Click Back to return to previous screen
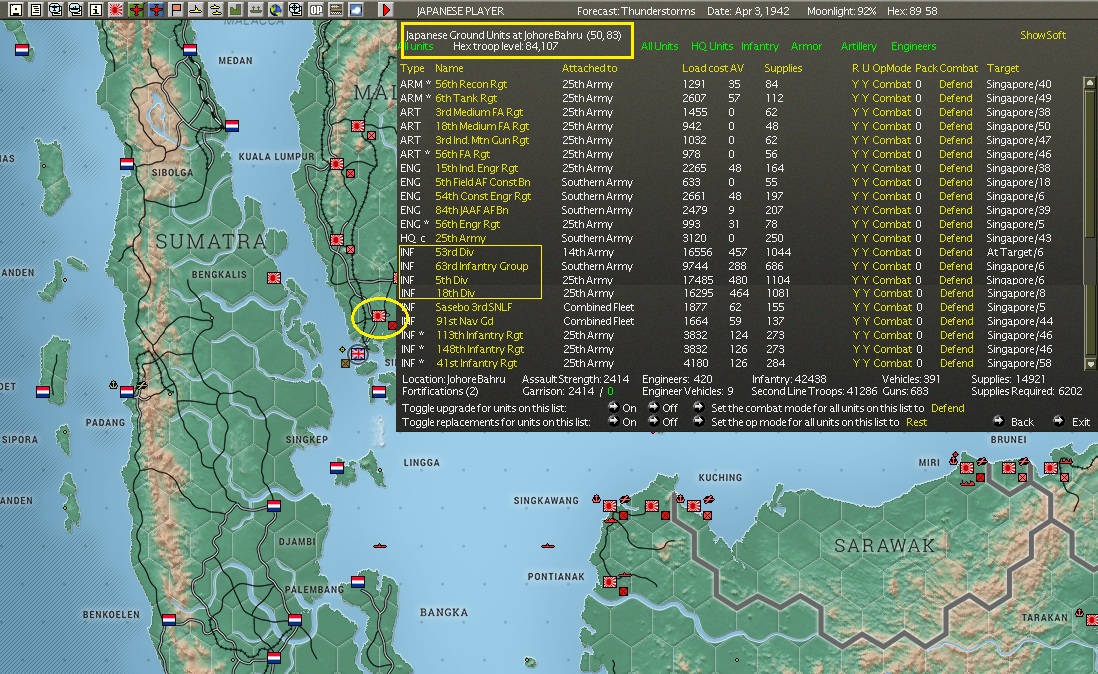Screen dimensions: 1098x674 coord(1013,421)
